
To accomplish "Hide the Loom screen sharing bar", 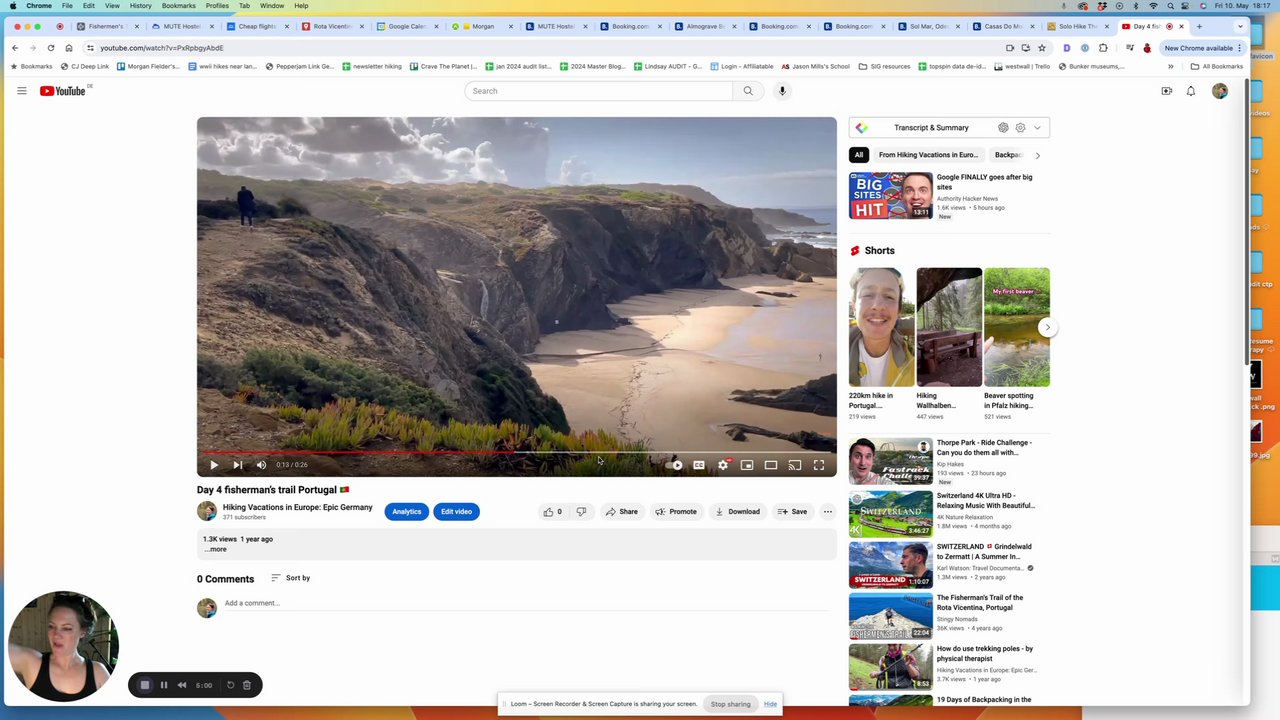I will 770,704.
